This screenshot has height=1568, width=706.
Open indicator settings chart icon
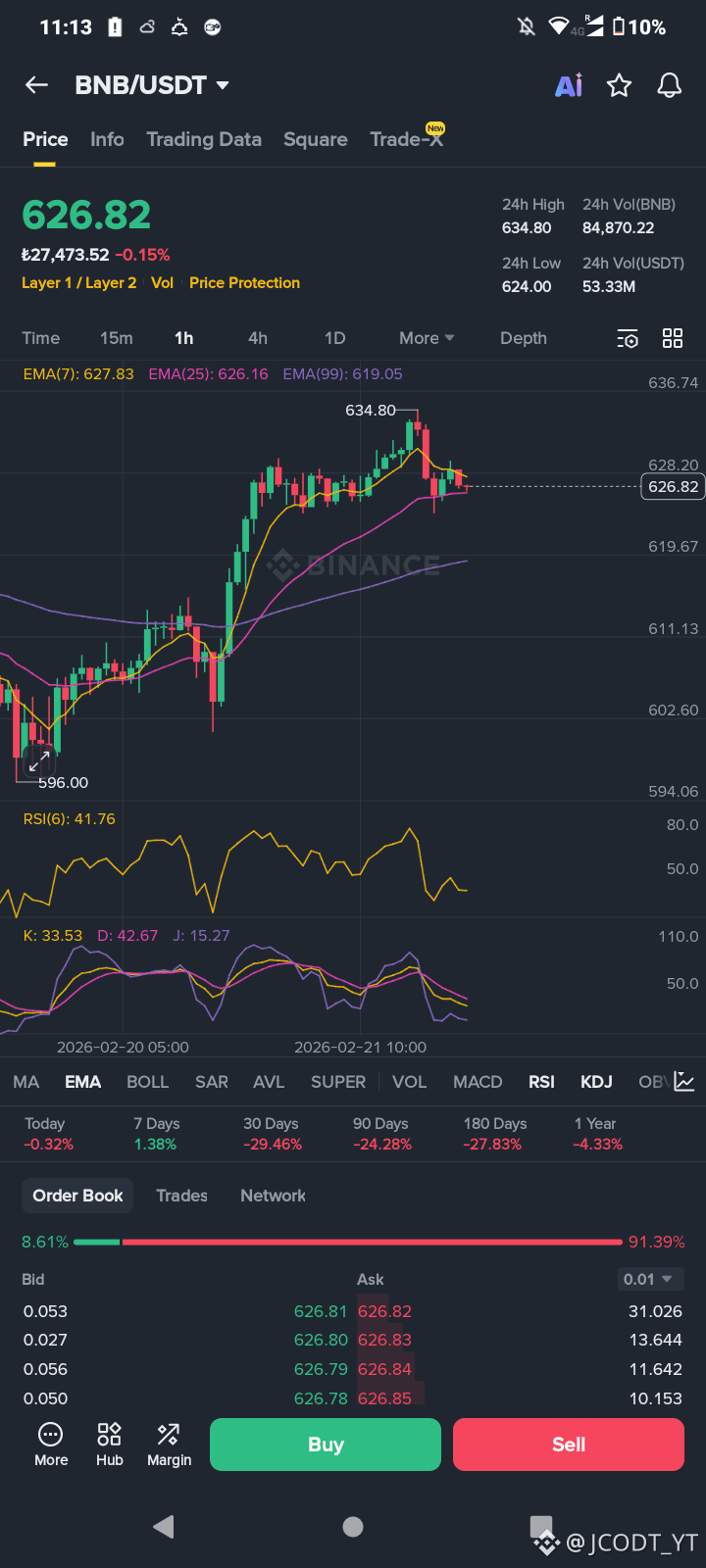coord(684,1082)
